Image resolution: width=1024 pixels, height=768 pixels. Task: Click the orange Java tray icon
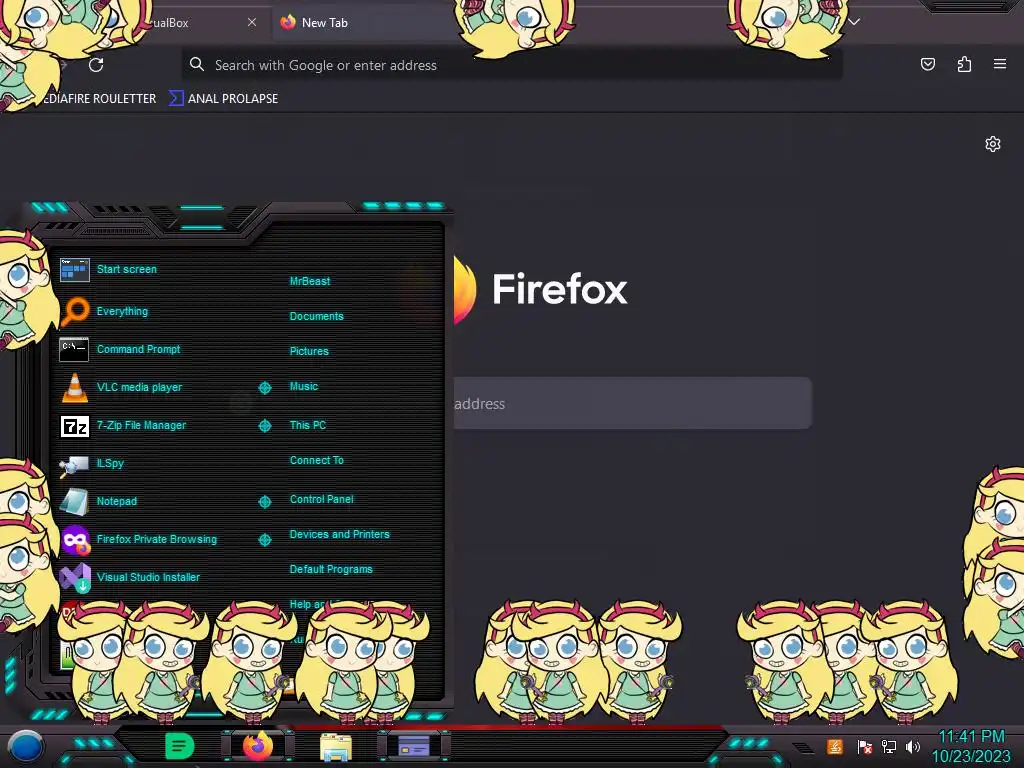(835, 746)
